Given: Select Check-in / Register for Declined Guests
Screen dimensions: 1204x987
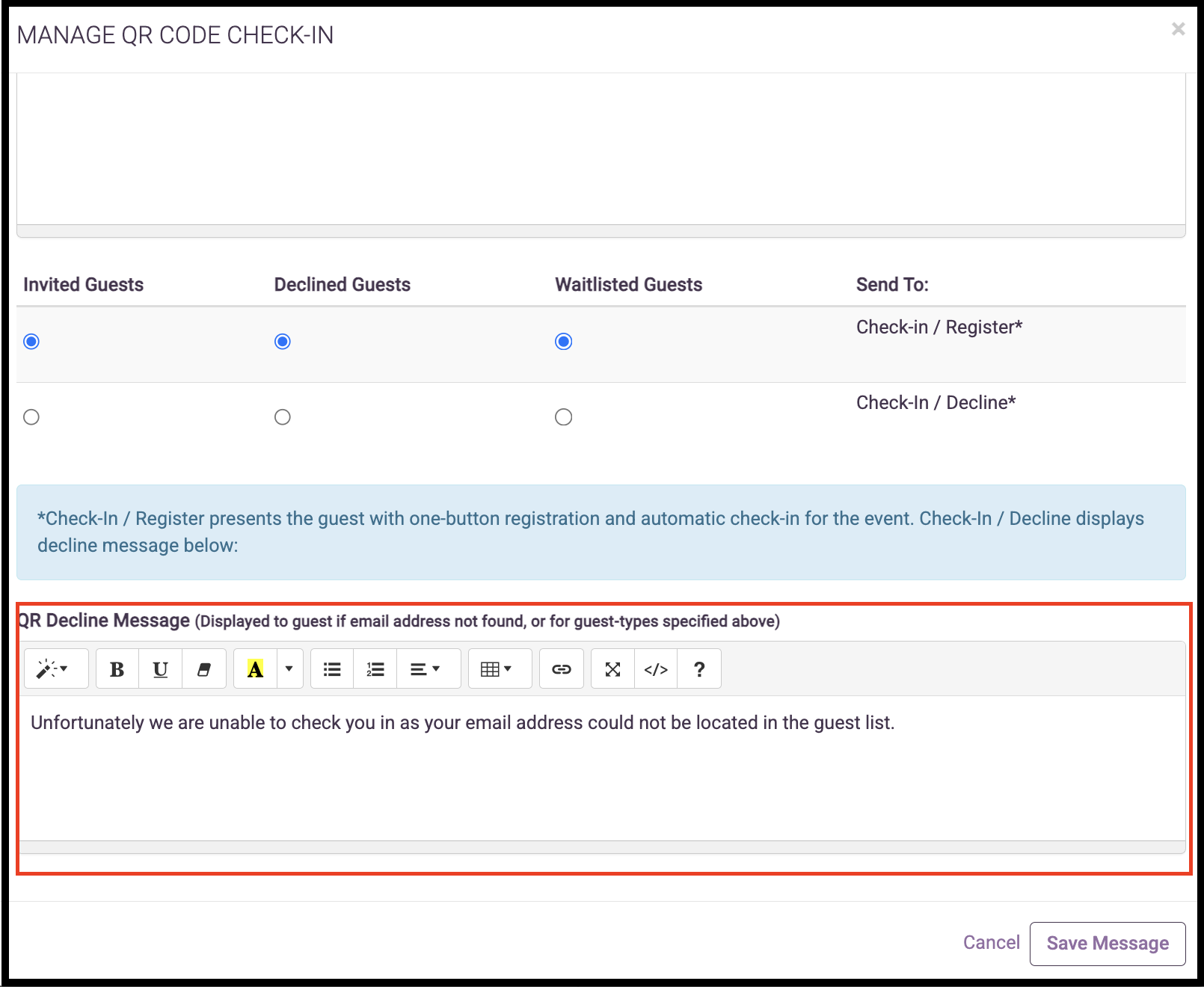Looking at the screenshot, I should click(x=283, y=342).
